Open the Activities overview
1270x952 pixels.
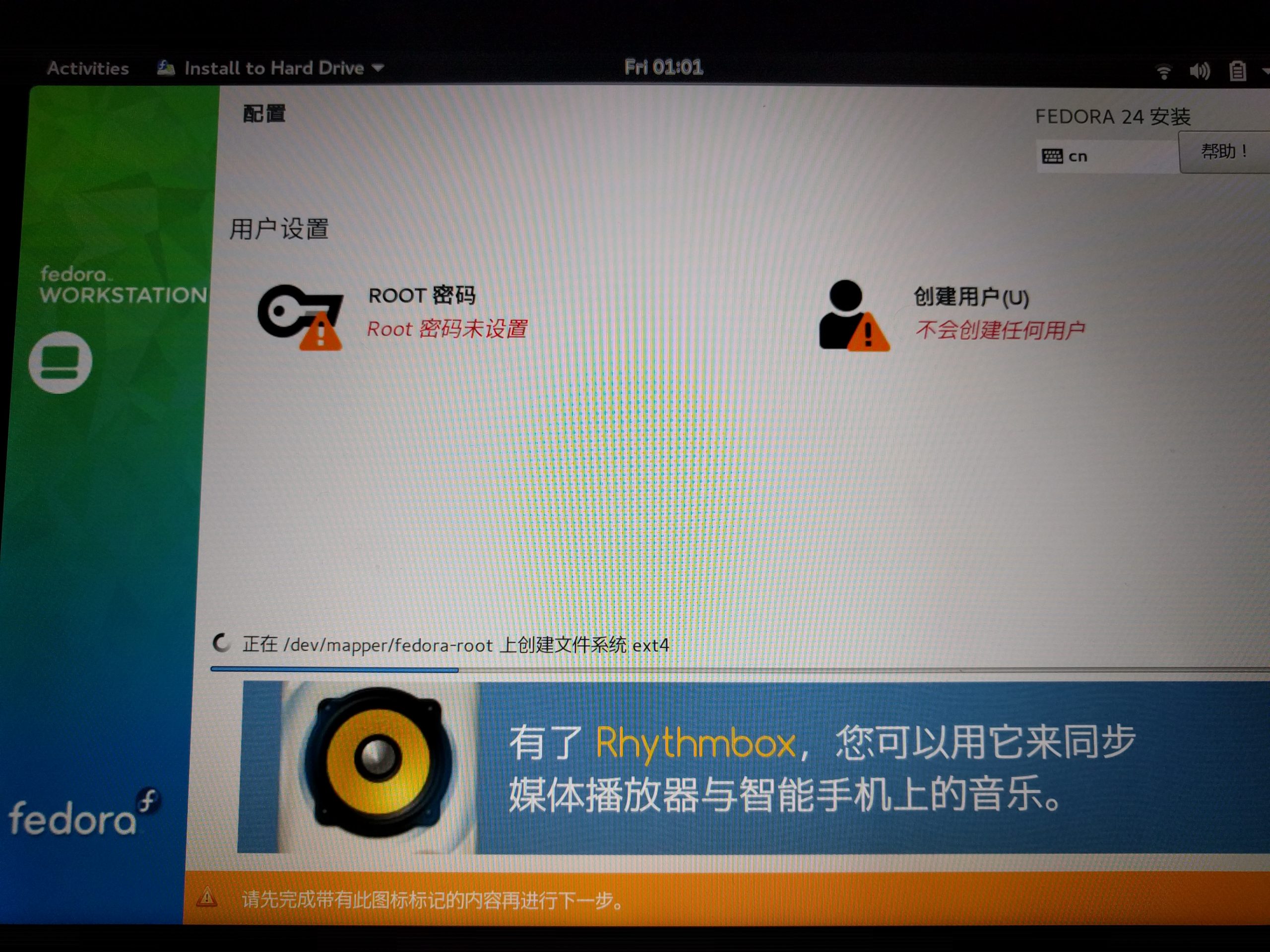click(x=88, y=68)
